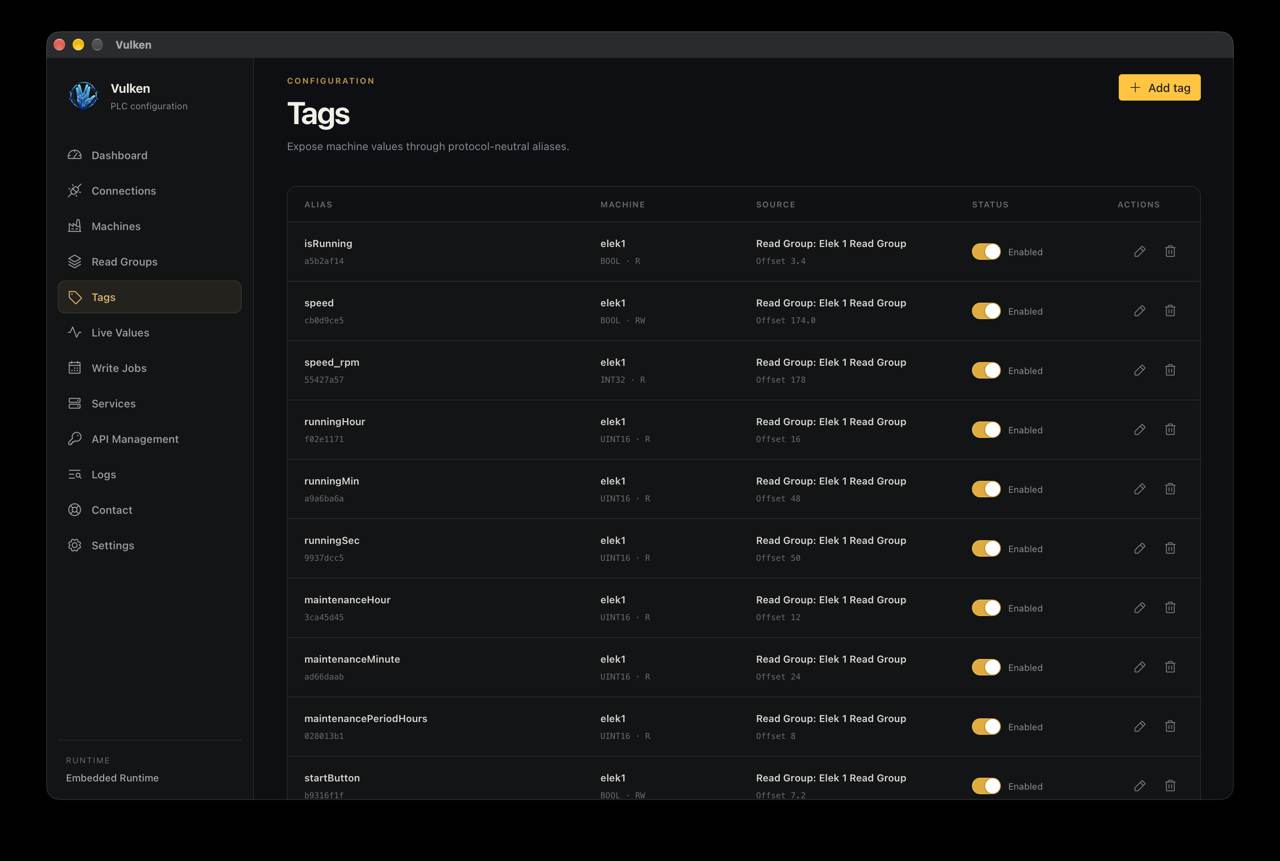Screen dimensions: 1280x861
Task: Open the Dashboard page
Action: click(149, 155)
